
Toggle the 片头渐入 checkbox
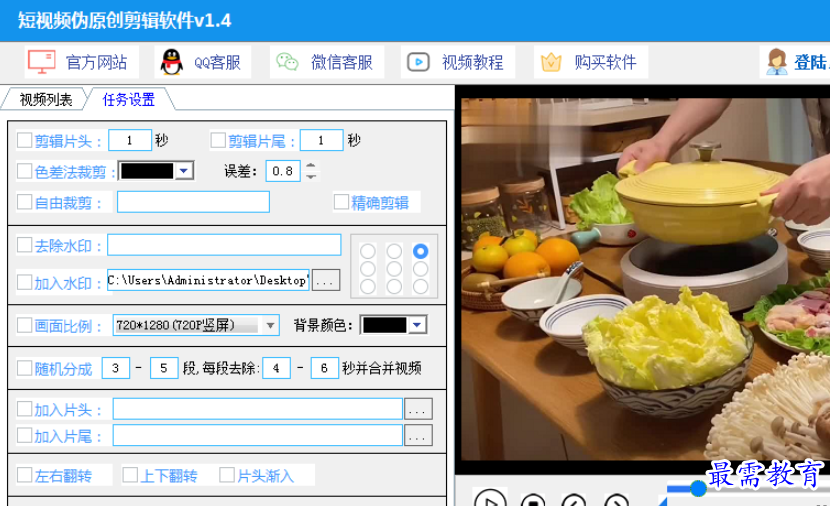(x=227, y=475)
